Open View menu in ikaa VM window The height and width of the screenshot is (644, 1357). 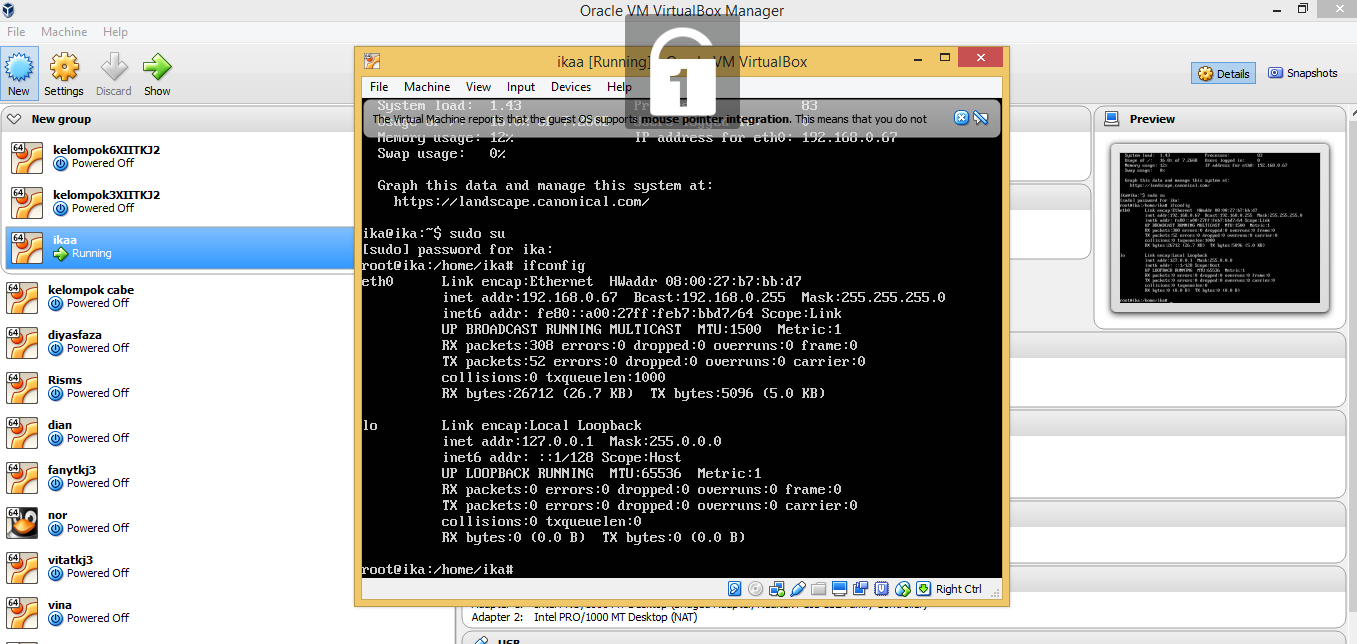pyautogui.click(x=479, y=87)
